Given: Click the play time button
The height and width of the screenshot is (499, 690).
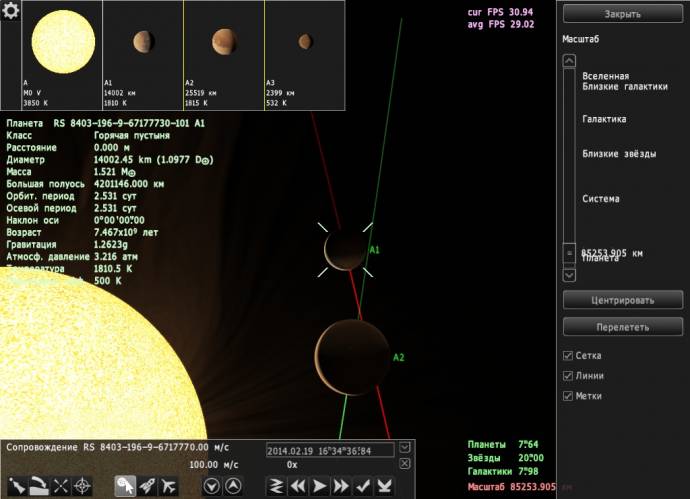Looking at the screenshot, I should tap(319, 486).
